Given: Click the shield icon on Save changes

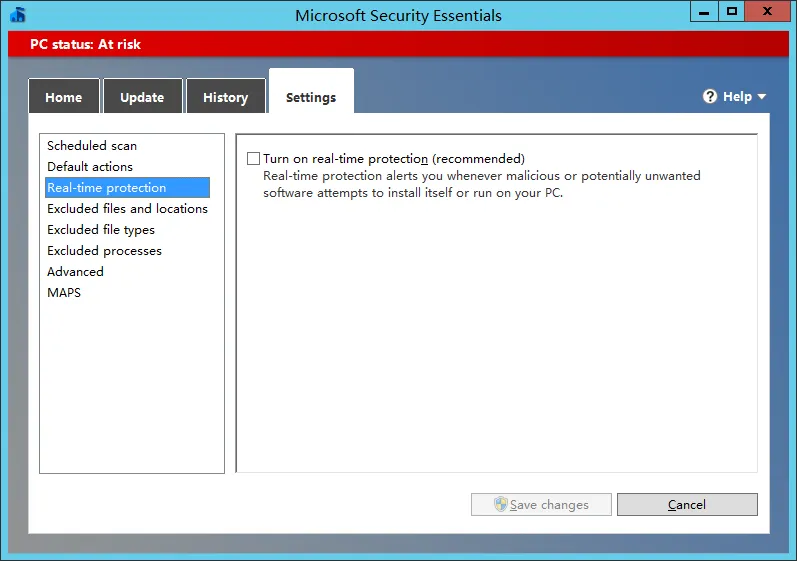Looking at the screenshot, I should (501, 504).
